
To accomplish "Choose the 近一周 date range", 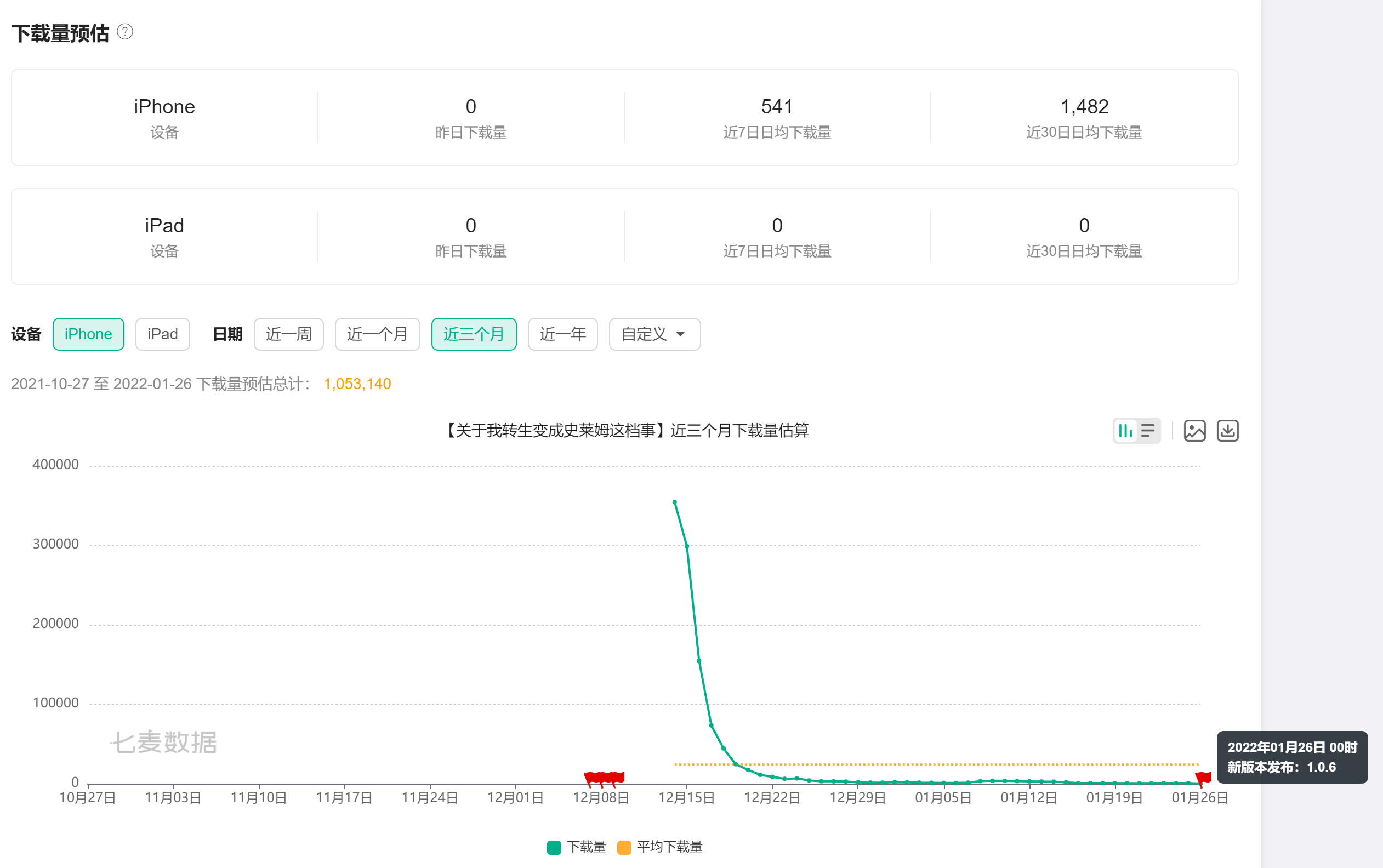I will [x=289, y=334].
